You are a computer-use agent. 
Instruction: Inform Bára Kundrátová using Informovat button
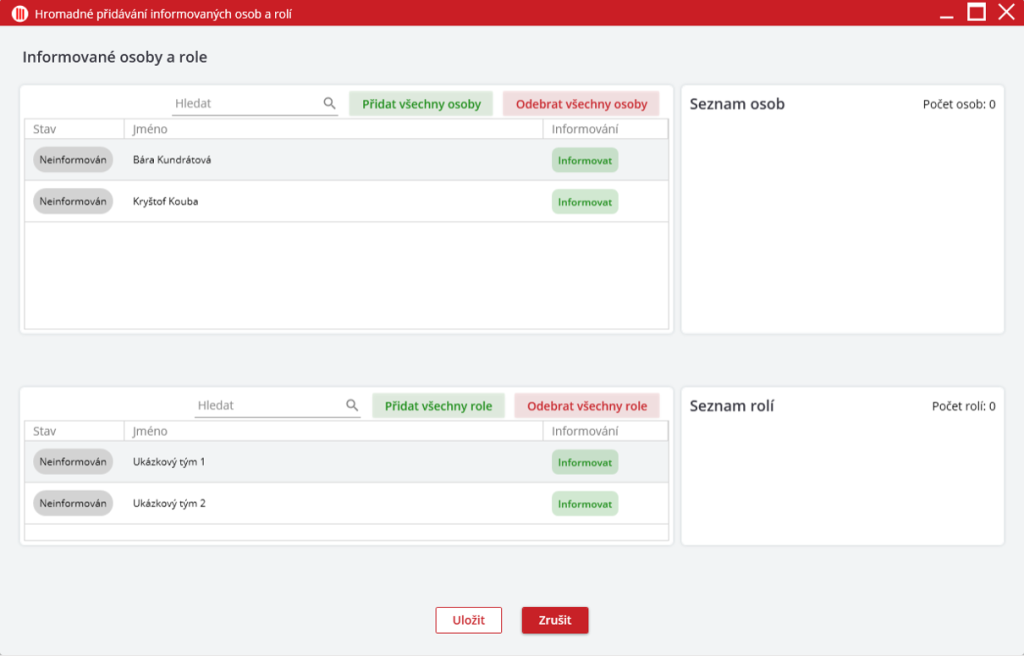click(585, 160)
